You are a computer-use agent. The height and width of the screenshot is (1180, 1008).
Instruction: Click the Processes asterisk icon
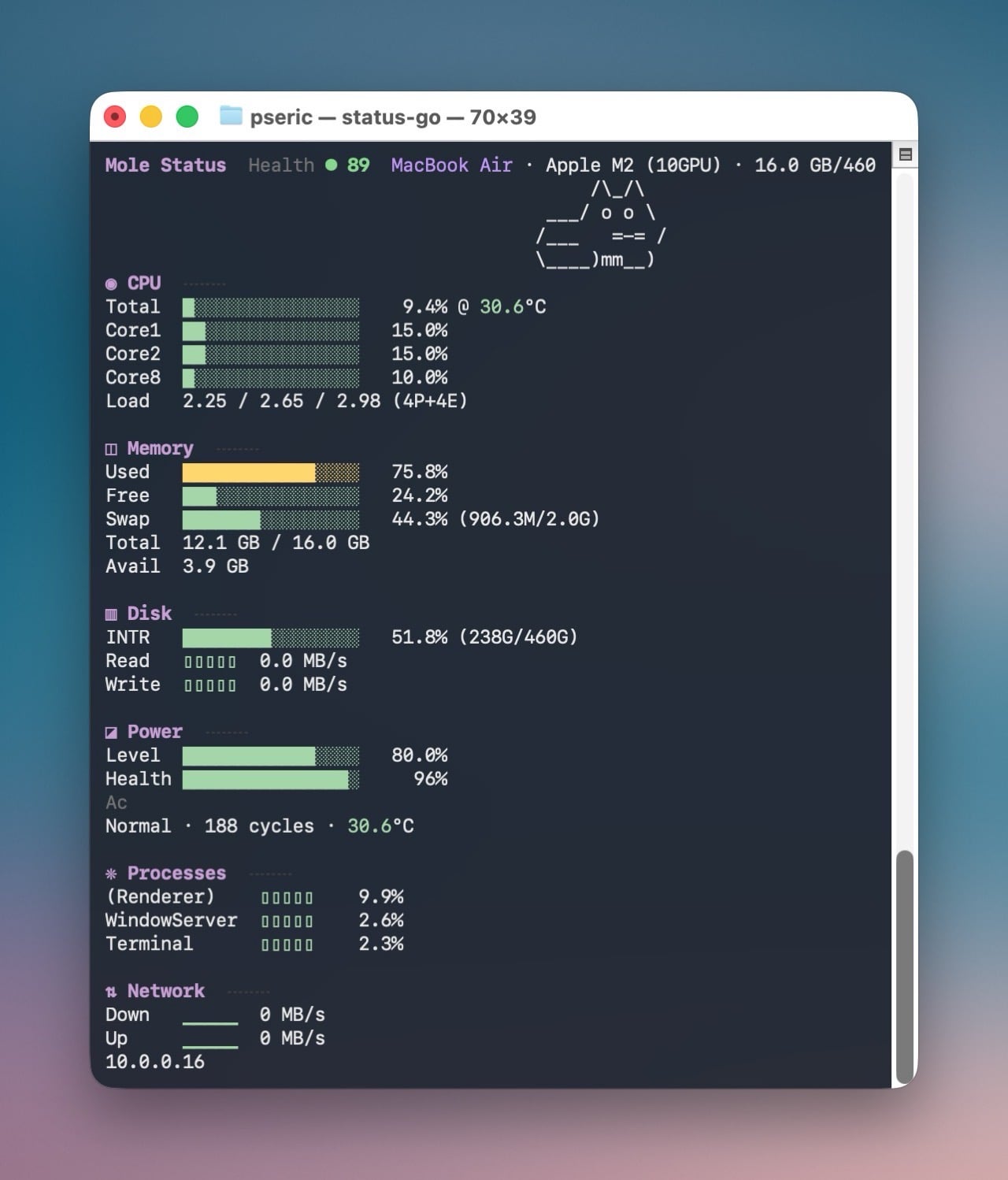point(111,874)
